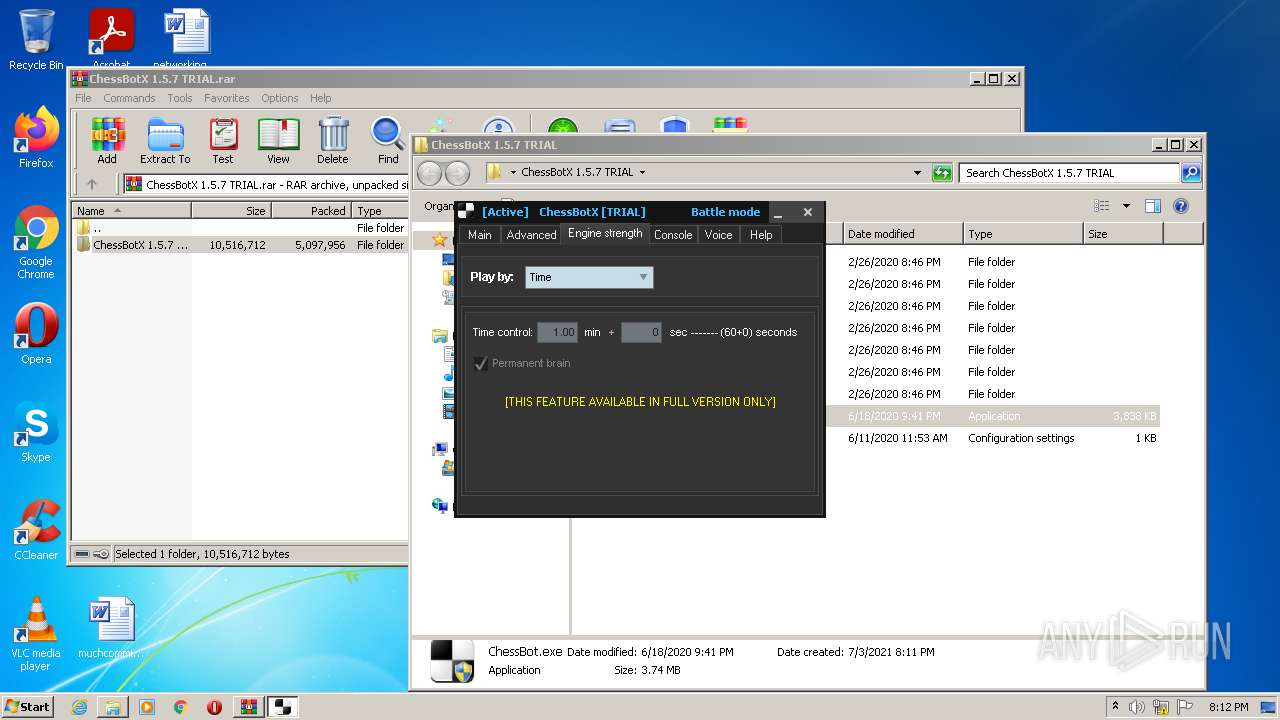Click WinRAR taskbar button

[248, 707]
